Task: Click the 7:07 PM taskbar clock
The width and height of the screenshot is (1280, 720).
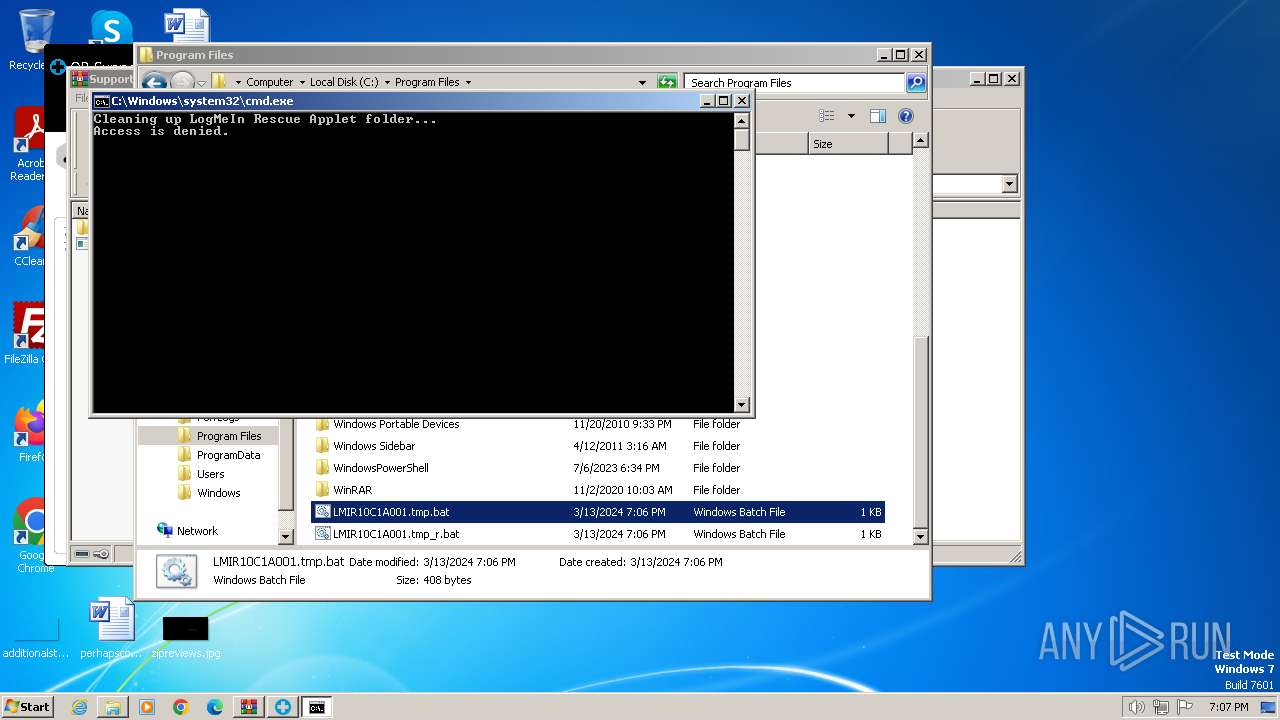Action: 1228,707
